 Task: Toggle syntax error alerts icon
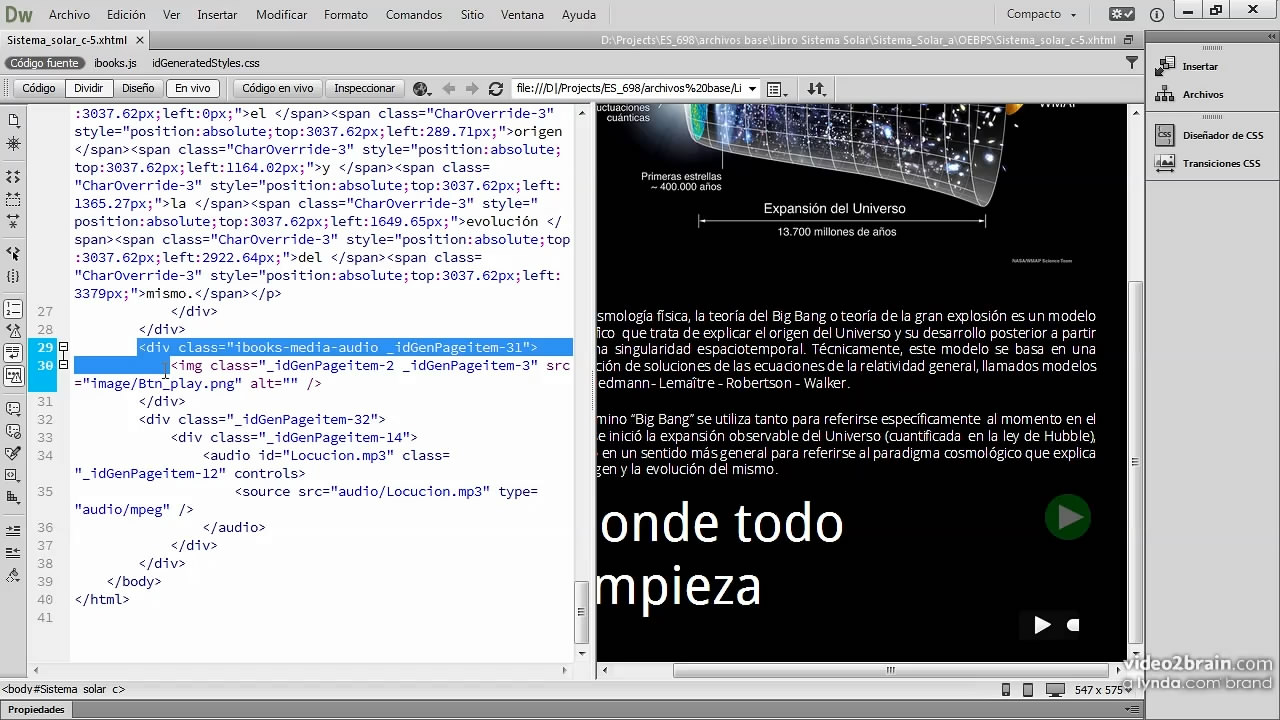(13, 376)
